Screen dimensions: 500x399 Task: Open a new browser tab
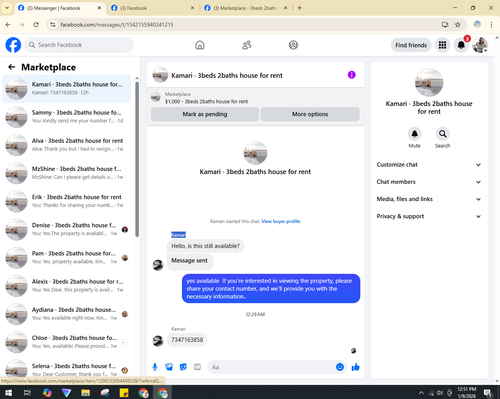tap(299, 8)
